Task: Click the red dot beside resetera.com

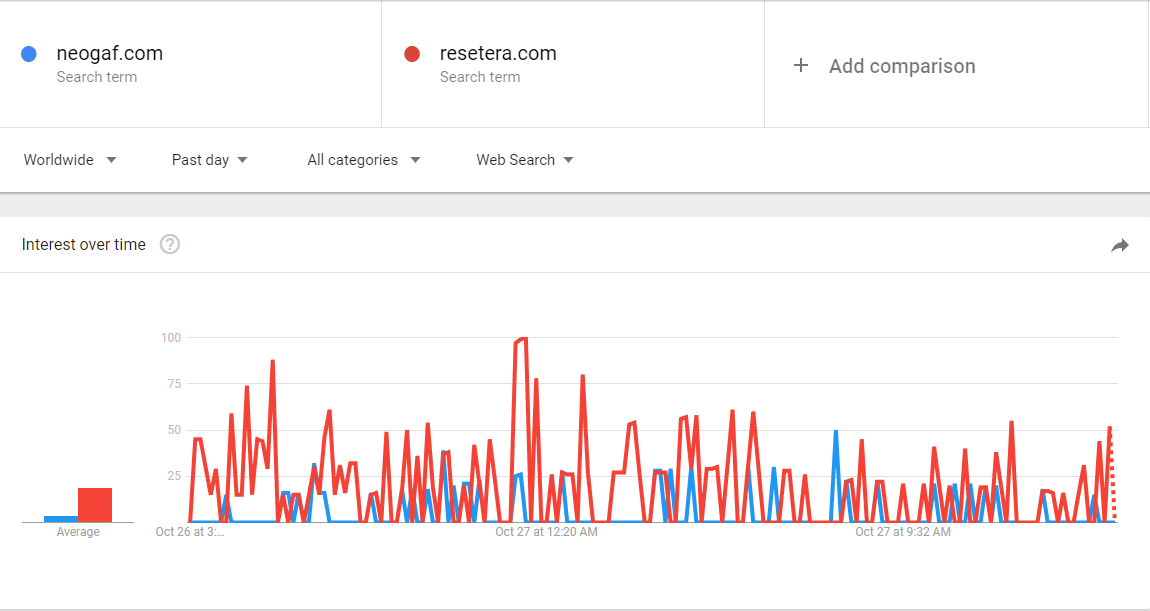Action: 411,54
